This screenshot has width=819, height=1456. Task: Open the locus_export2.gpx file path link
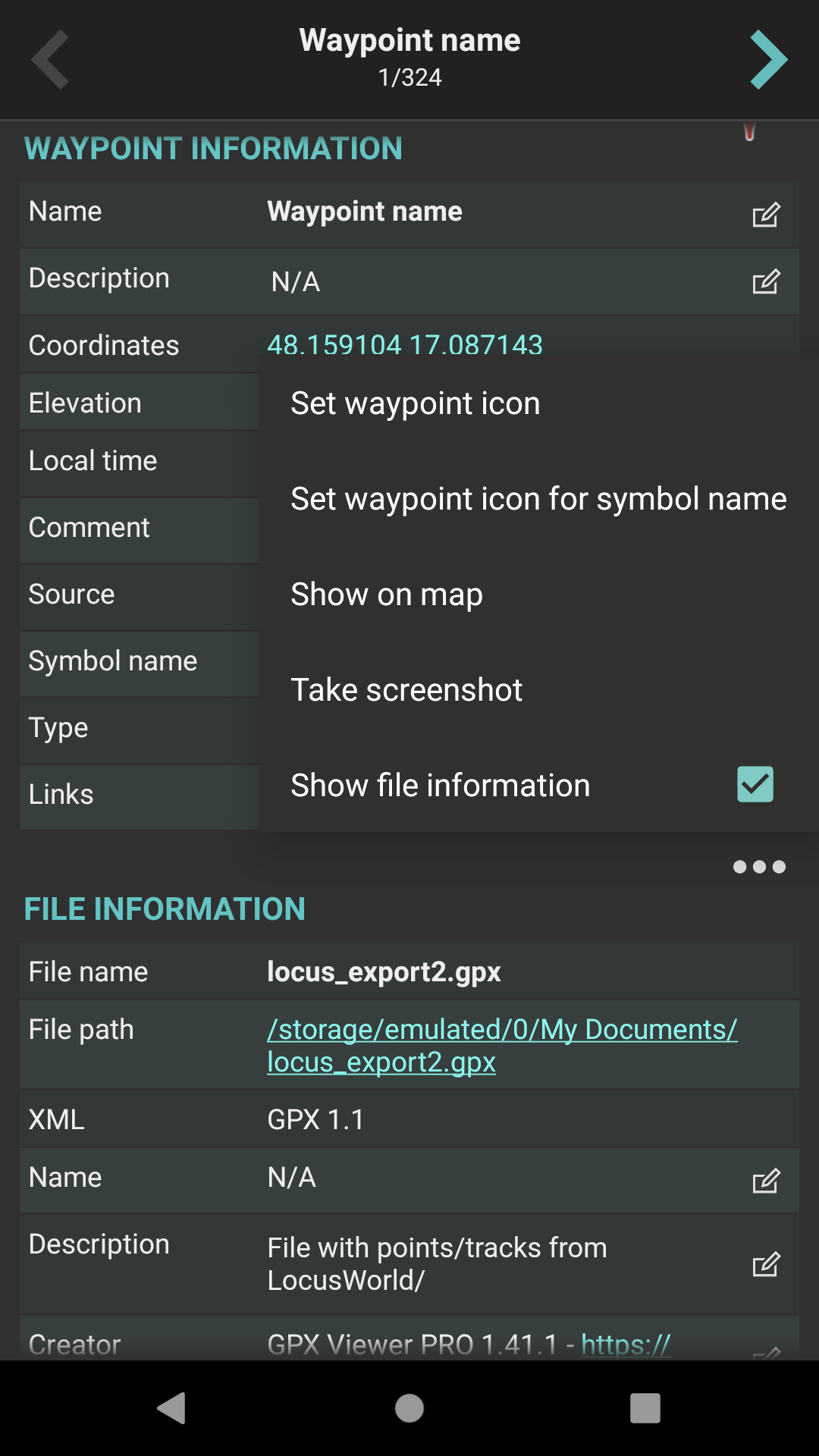point(501,1046)
